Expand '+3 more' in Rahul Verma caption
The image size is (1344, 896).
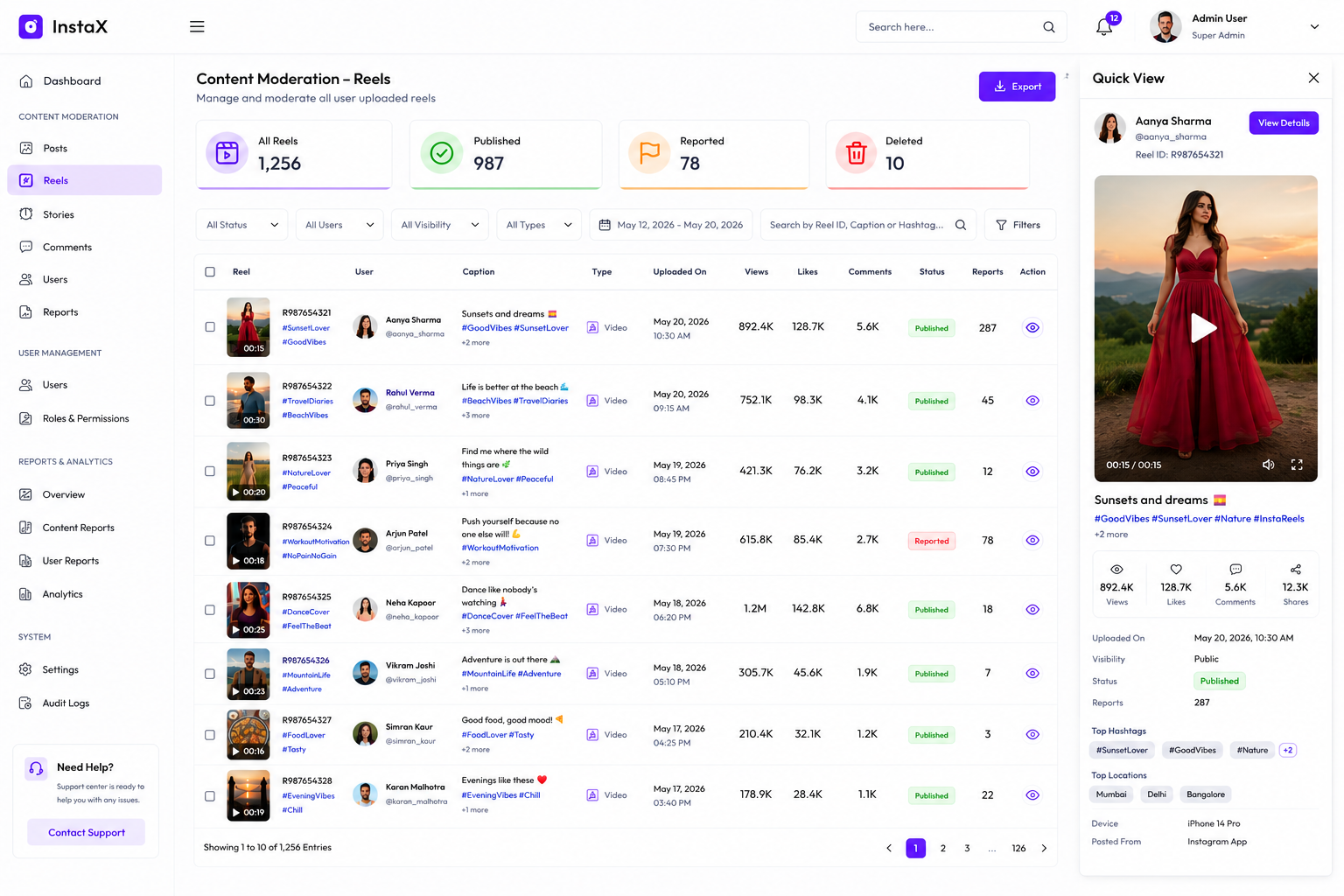pos(476,416)
